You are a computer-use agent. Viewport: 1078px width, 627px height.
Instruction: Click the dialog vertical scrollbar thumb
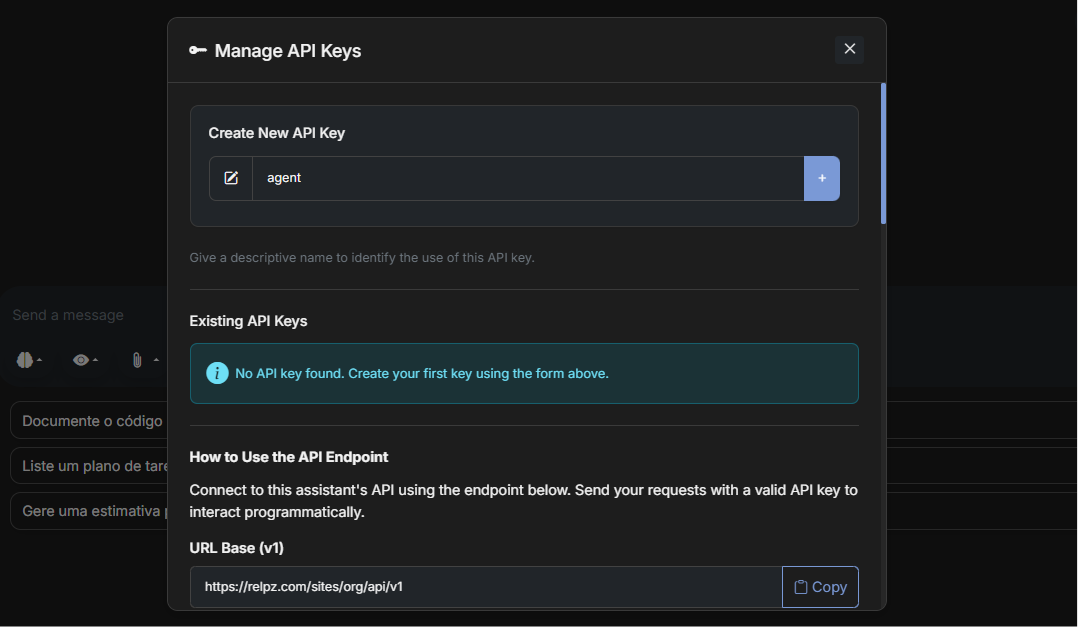pos(883,153)
